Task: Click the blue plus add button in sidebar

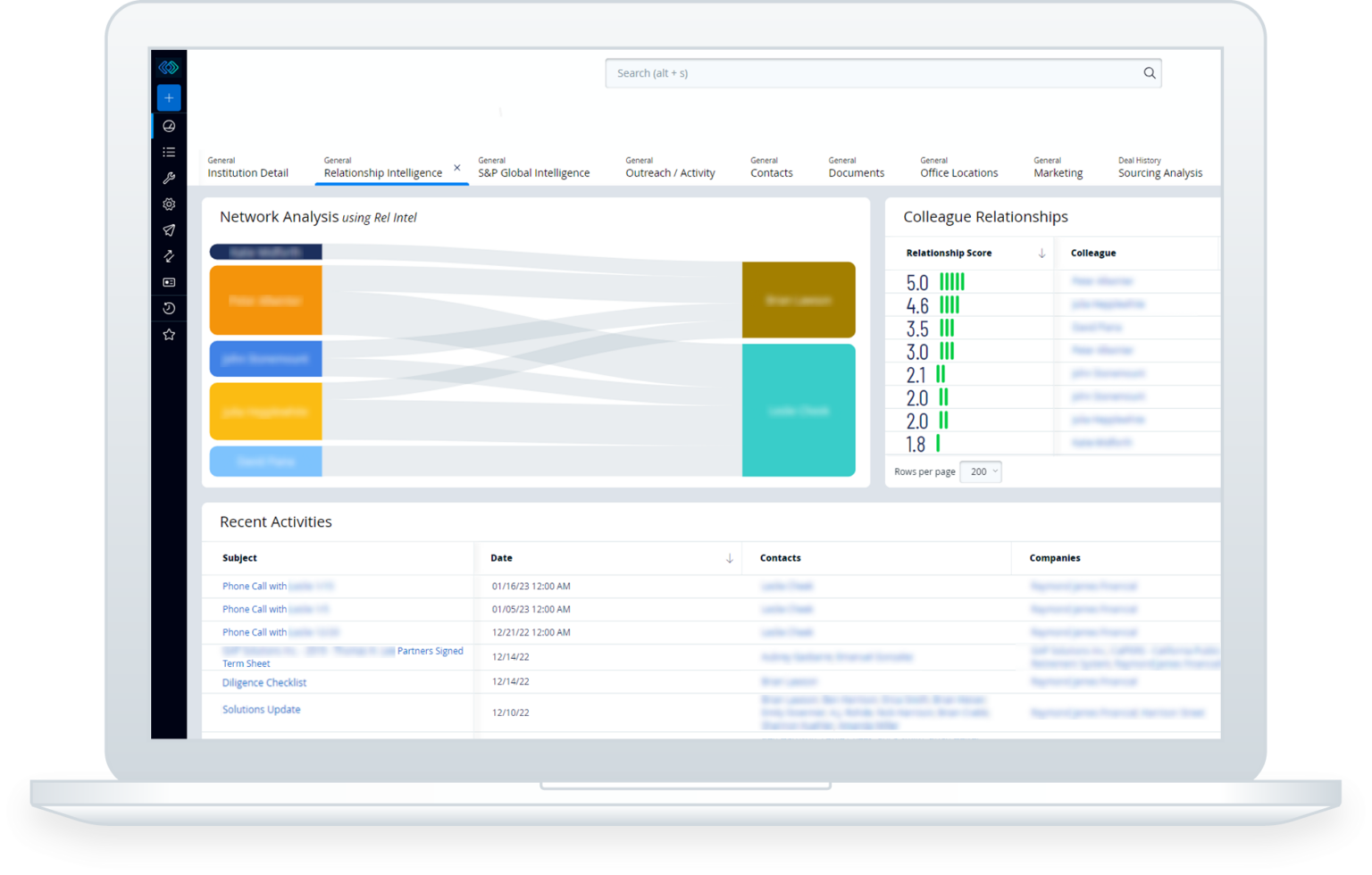Action: tap(169, 97)
